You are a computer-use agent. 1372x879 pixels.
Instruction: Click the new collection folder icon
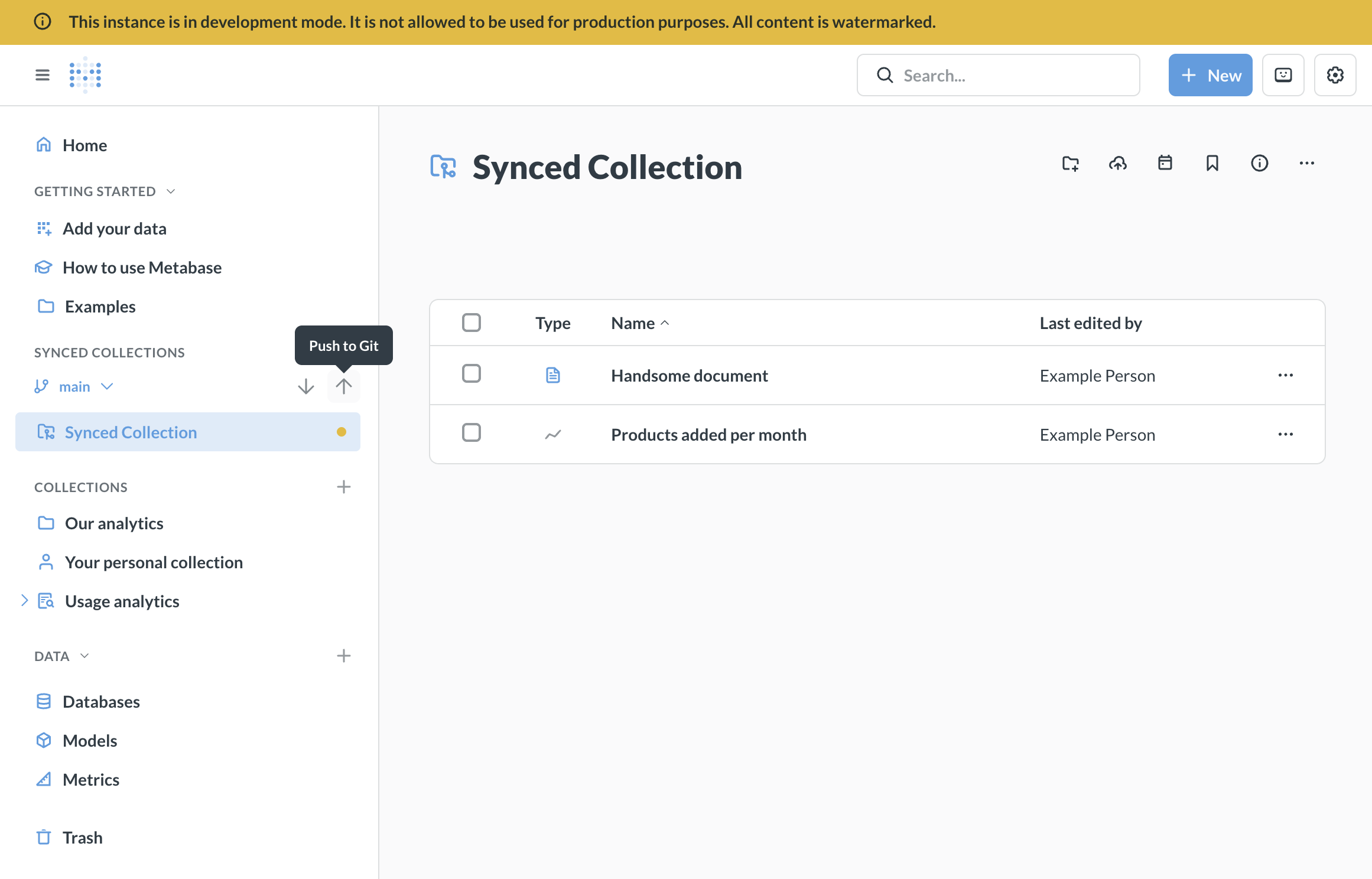click(1070, 164)
